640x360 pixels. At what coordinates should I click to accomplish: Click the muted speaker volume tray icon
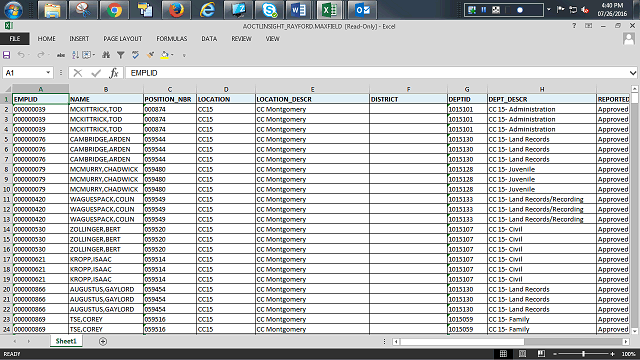point(585,10)
